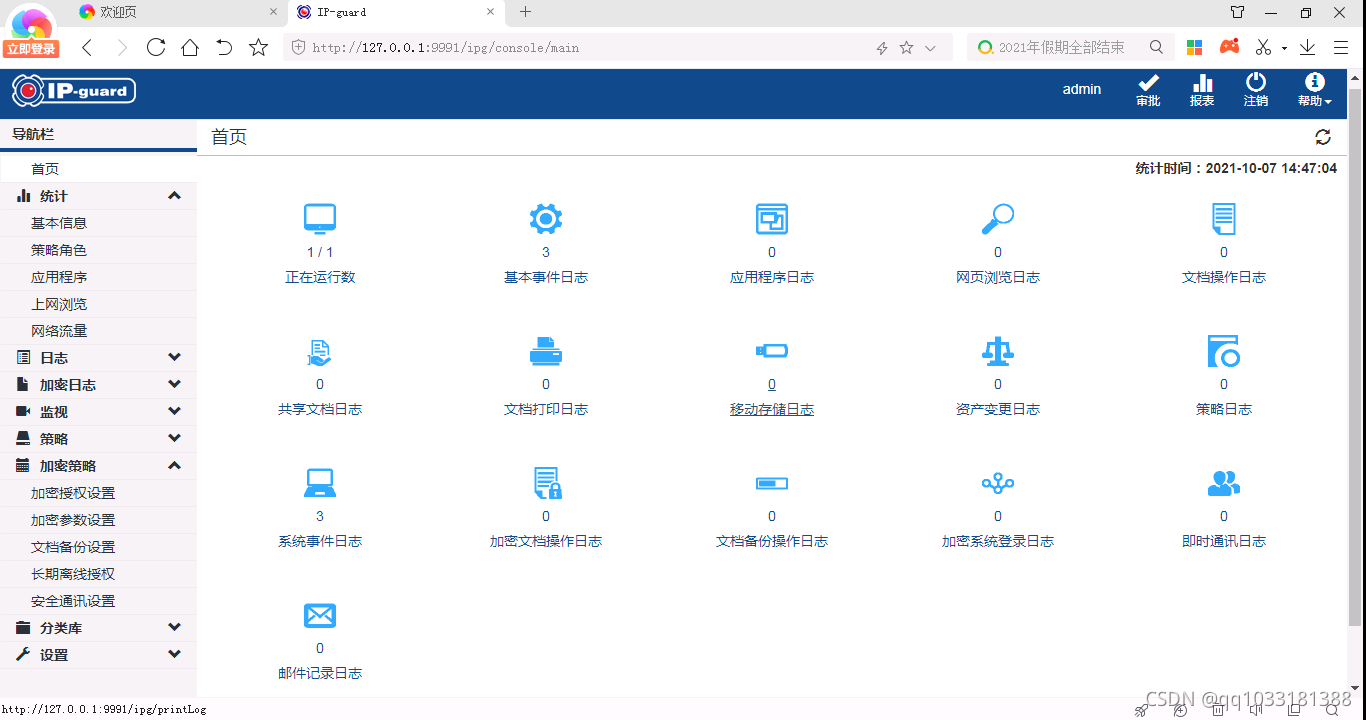Click the 即时通讯日志 icon
This screenshot has height=720, width=1366.
[x=1223, y=483]
